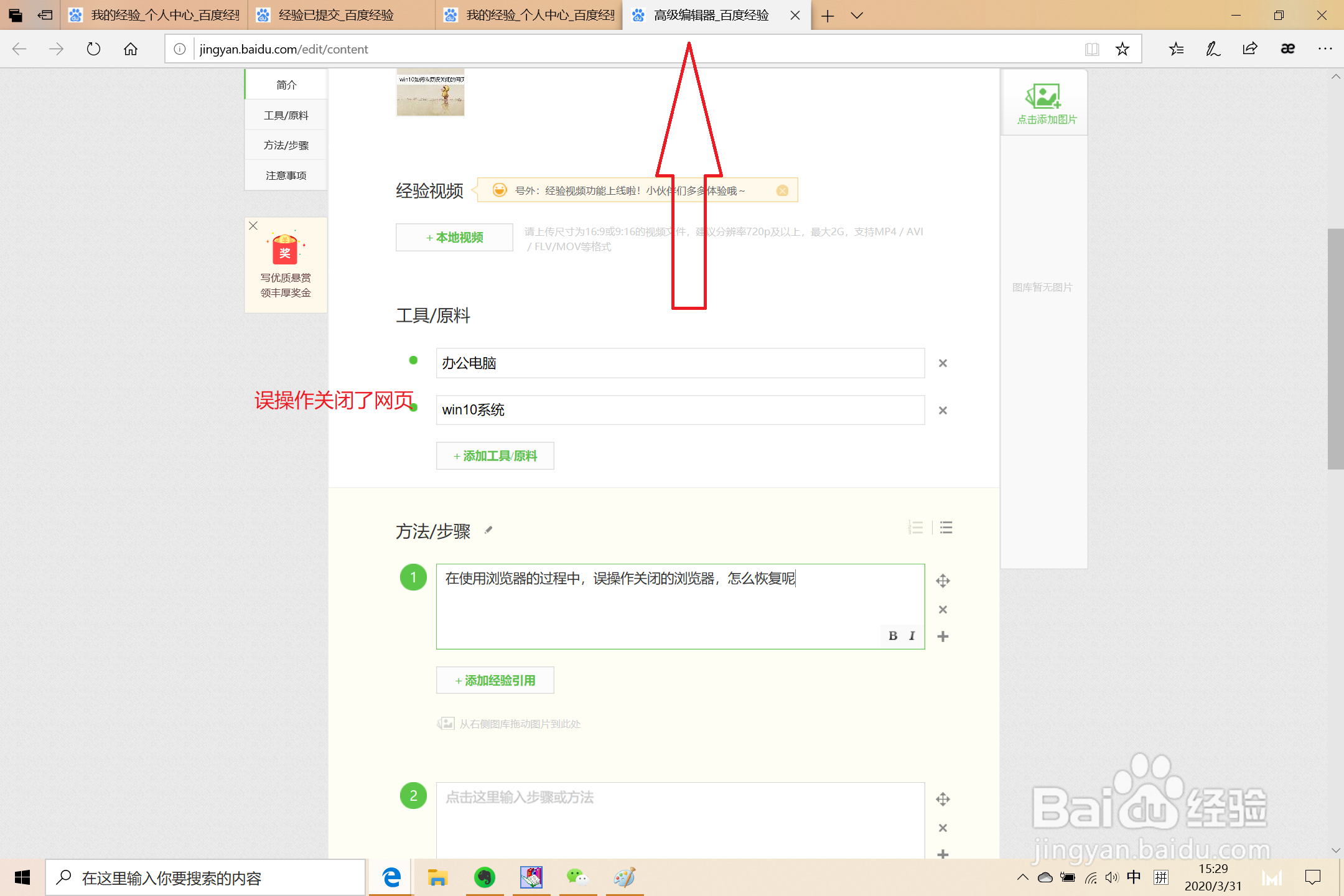1344x896 pixels.
Task: Delete step 1 with the × icon
Action: tap(943, 609)
